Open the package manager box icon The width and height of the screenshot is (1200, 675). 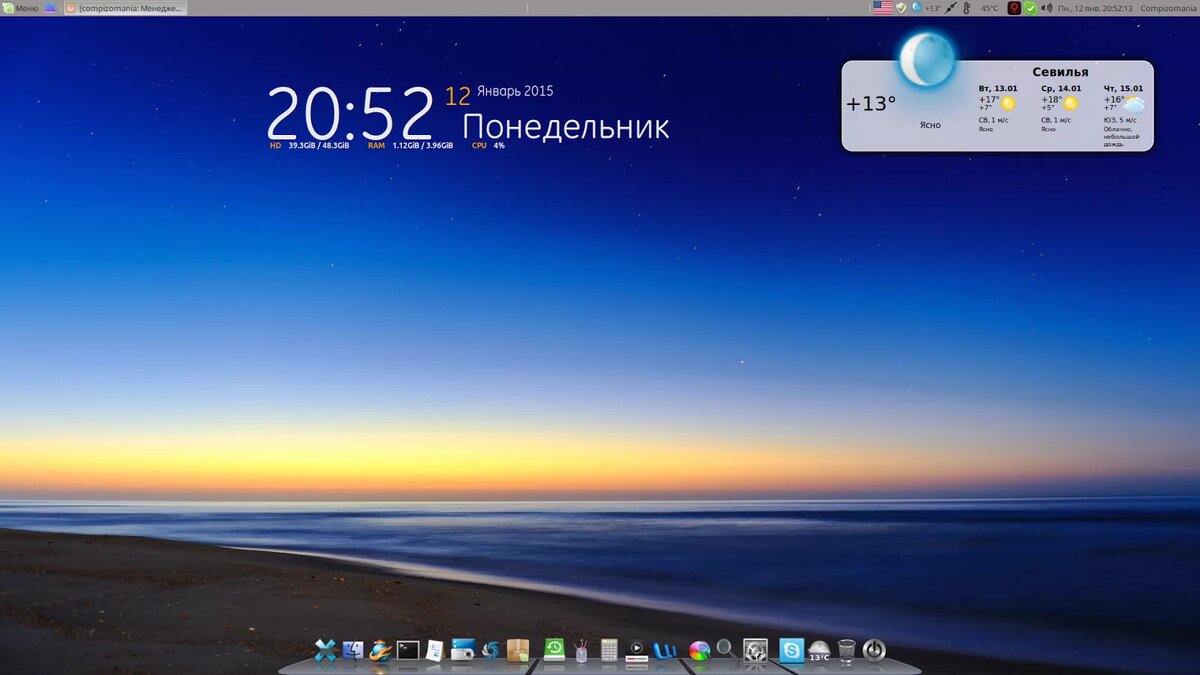(518, 650)
